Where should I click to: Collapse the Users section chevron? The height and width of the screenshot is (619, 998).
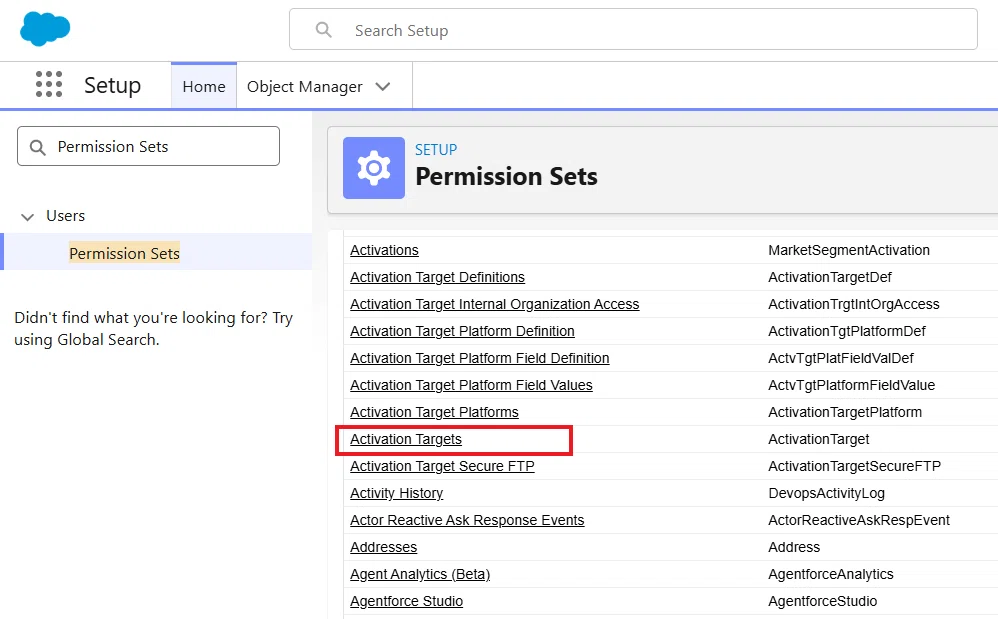[27, 217]
